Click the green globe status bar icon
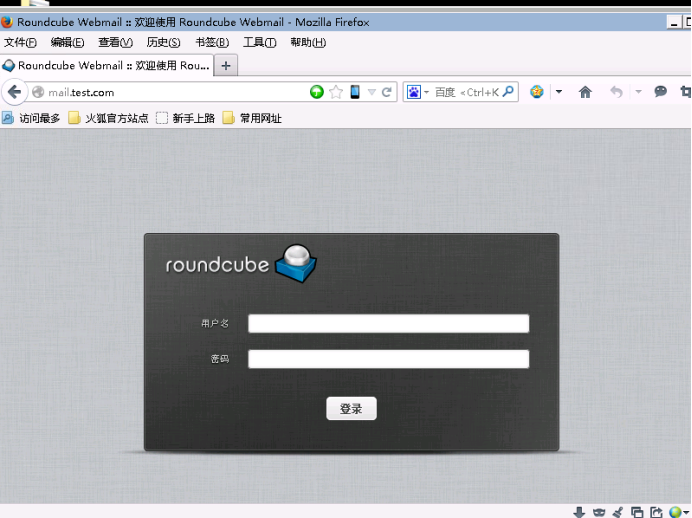This screenshot has width=692, height=518. tap(675, 512)
